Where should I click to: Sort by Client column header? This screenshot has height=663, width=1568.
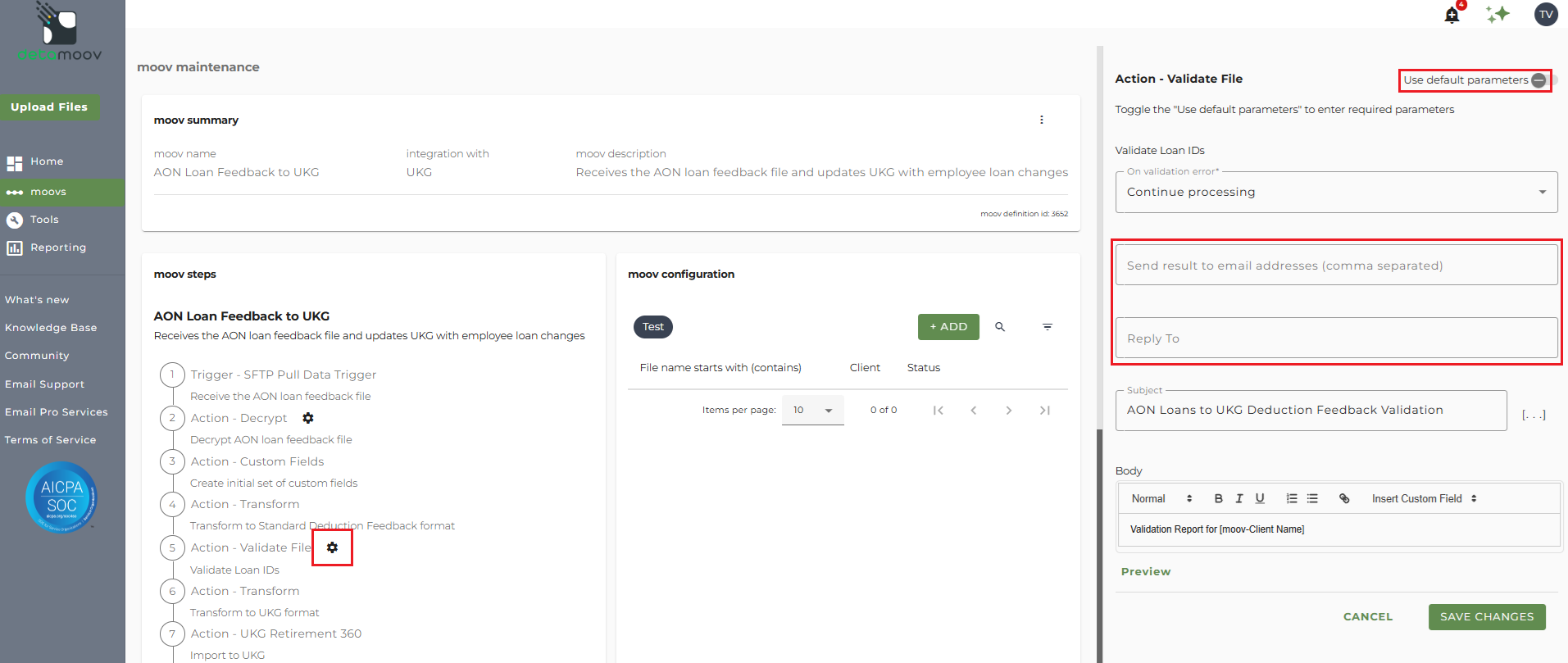pyautogui.click(x=865, y=368)
